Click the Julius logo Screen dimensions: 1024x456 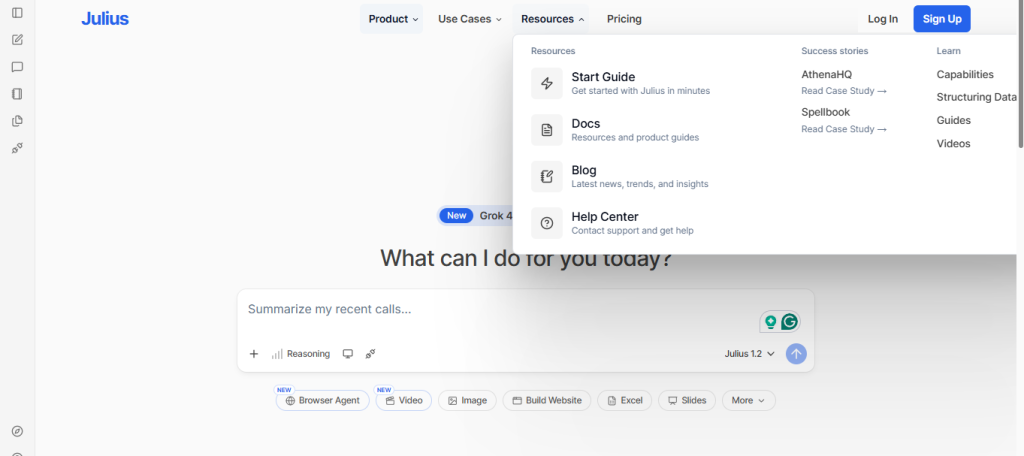coord(105,19)
